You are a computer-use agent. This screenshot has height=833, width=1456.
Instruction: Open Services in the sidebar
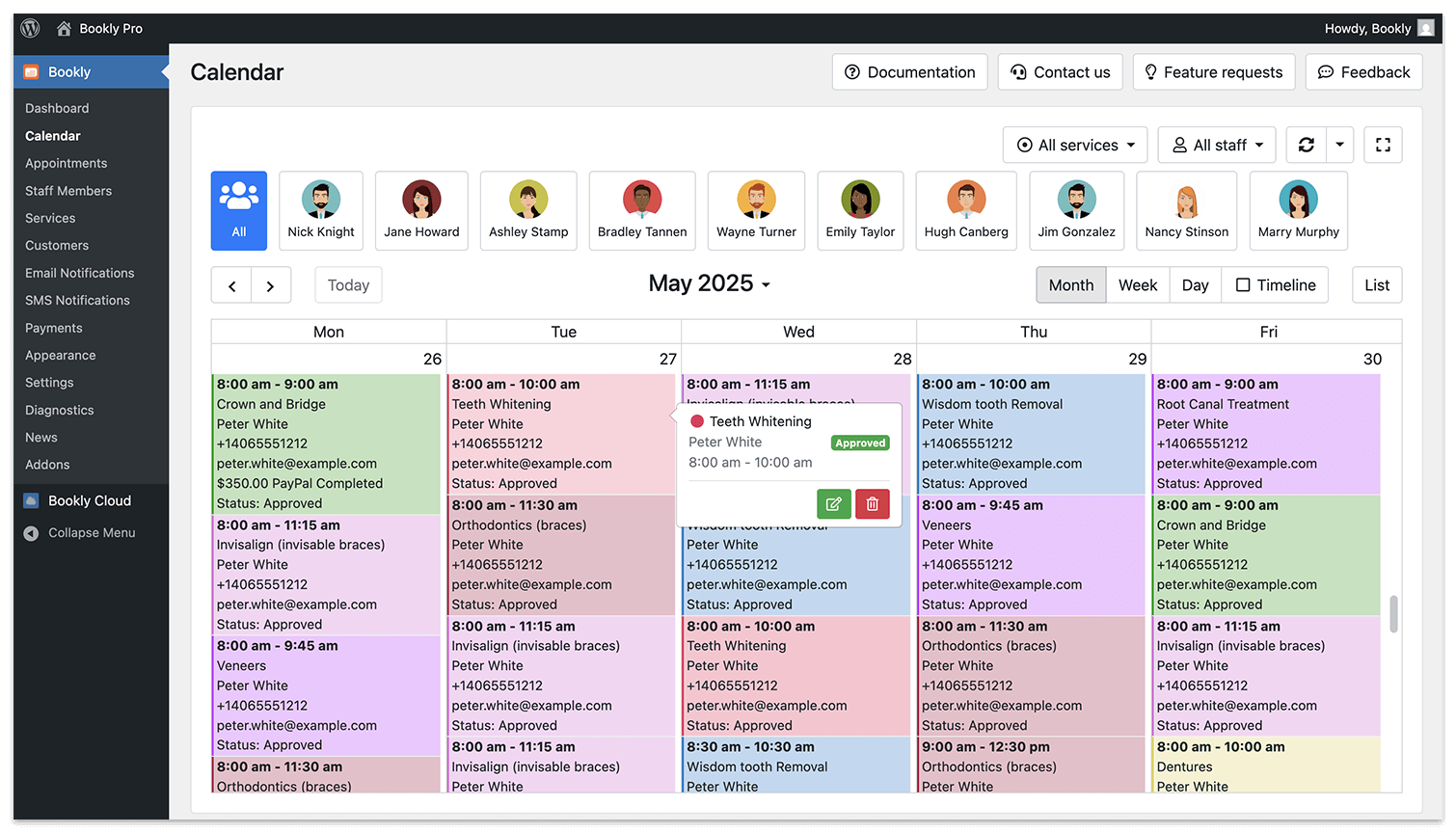[50, 219]
